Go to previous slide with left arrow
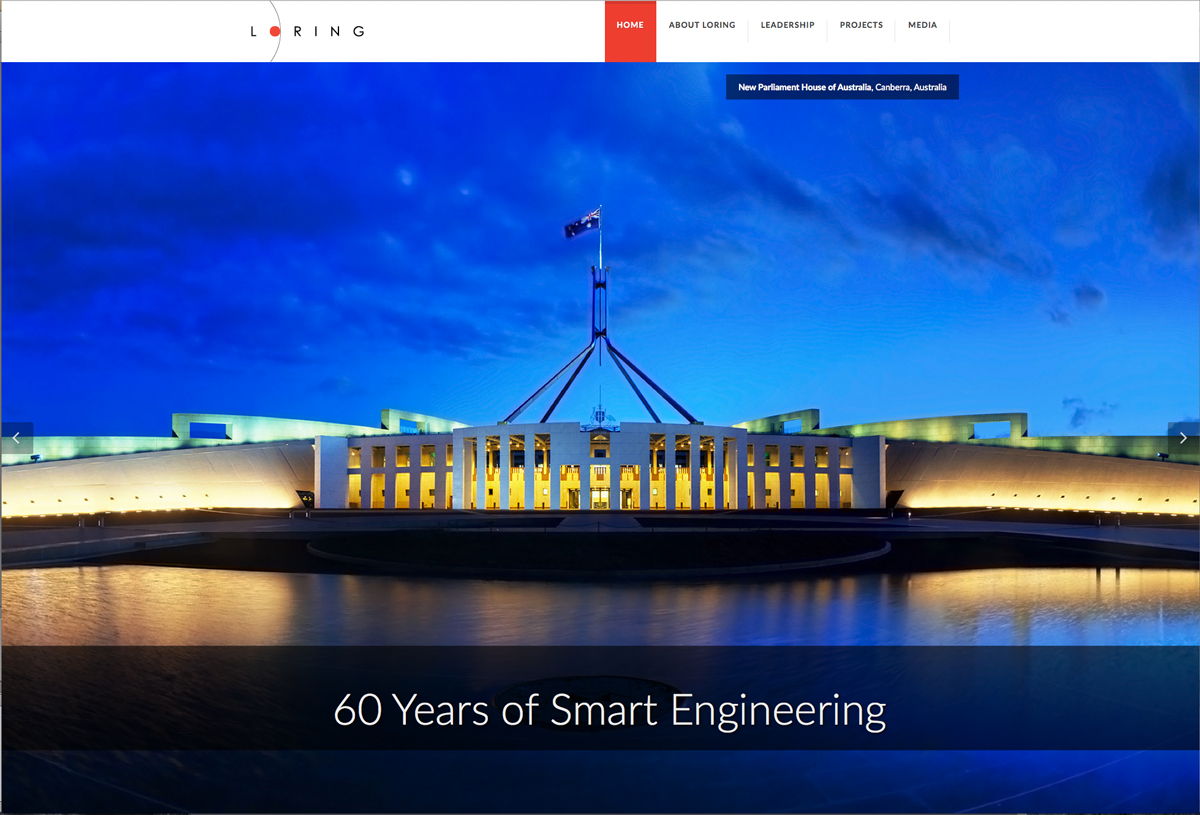Viewport: 1200px width, 815px height. 17,438
